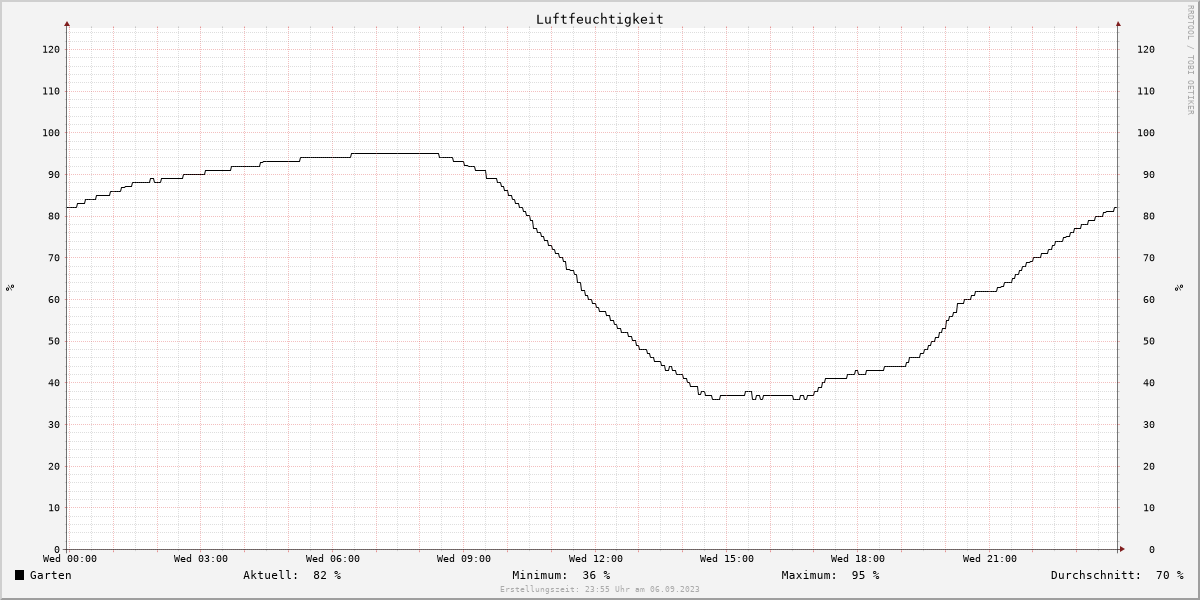Click the 120 label on right axis
The width and height of the screenshot is (1200, 600).
pyautogui.click(x=1145, y=49)
